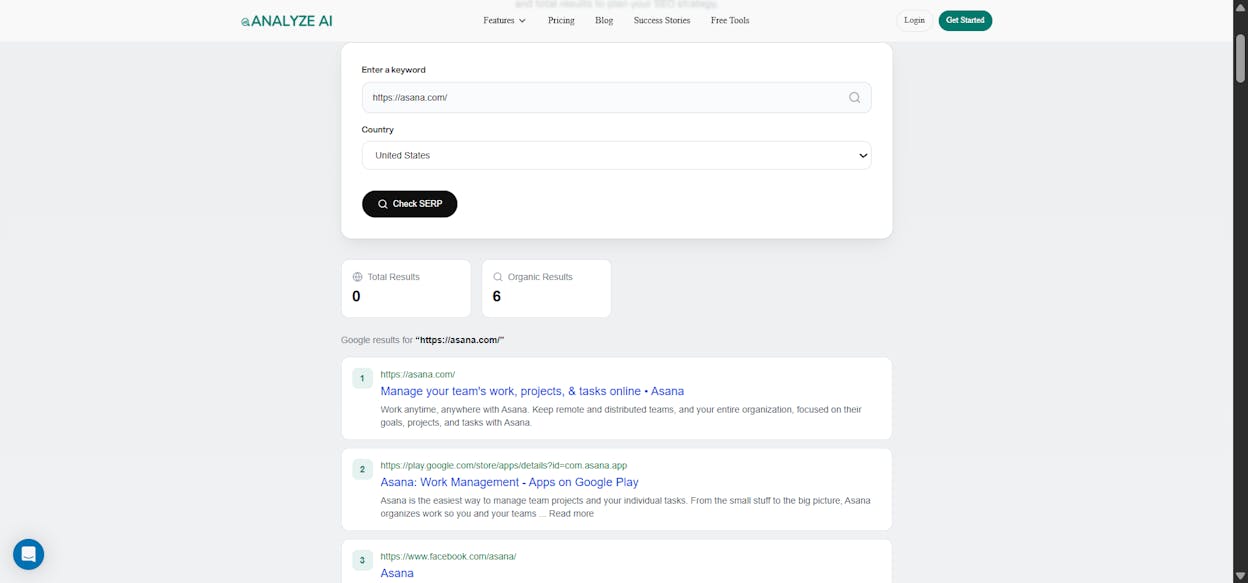
Task: Click the Check SERP button
Action: [409, 204]
